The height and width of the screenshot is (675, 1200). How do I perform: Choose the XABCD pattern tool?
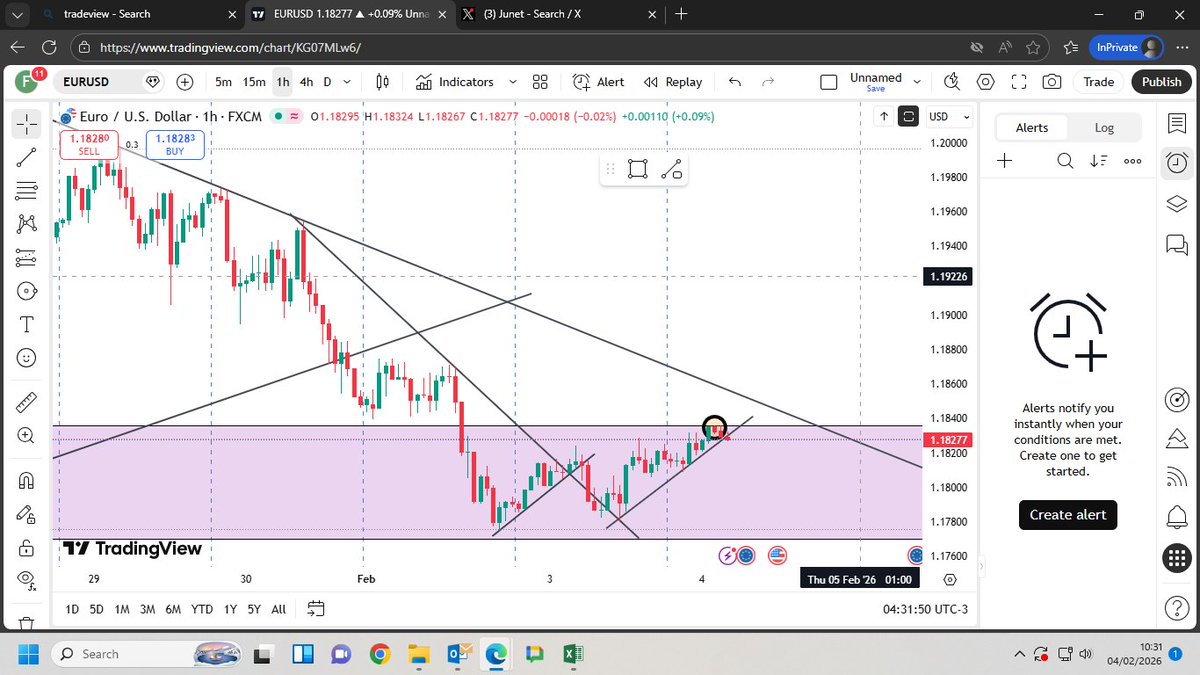pos(27,223)
